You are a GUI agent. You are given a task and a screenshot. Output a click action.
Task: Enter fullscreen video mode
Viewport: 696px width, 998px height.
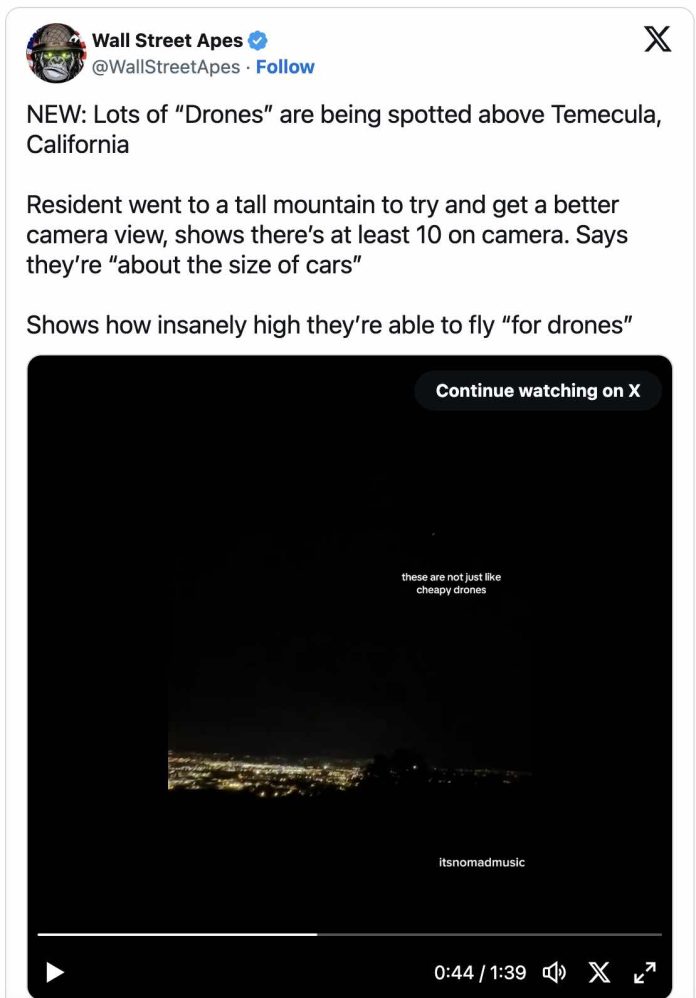(x=645, y=971)
